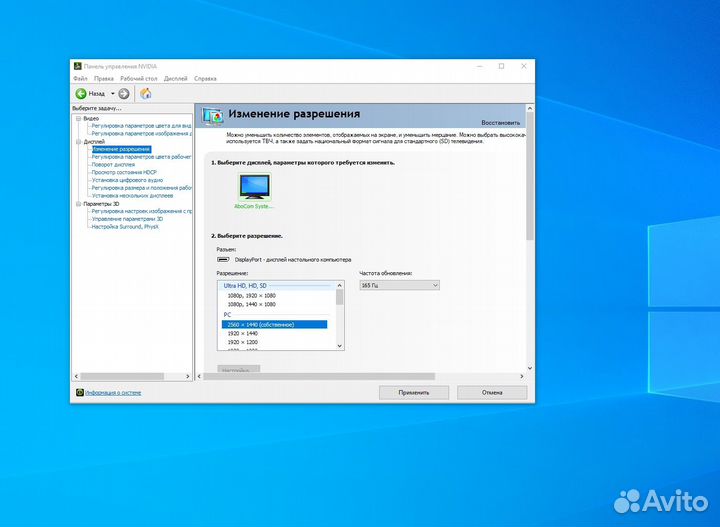720x527 pixels.
Task: Open the refresh rate 165 Гц dropdown
Action: coord(399,285)
